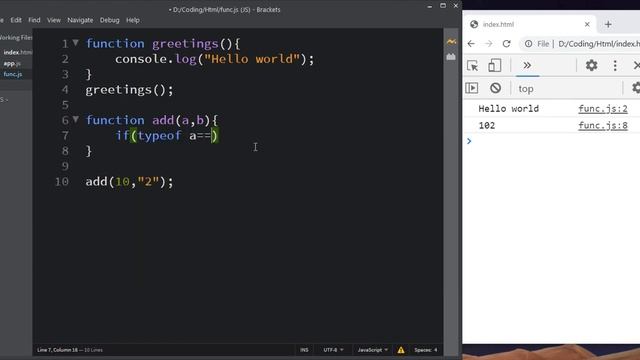Open JavaScript language mode dropdown
The height and width of the screenshot is (360, 640).
(372, 350)
